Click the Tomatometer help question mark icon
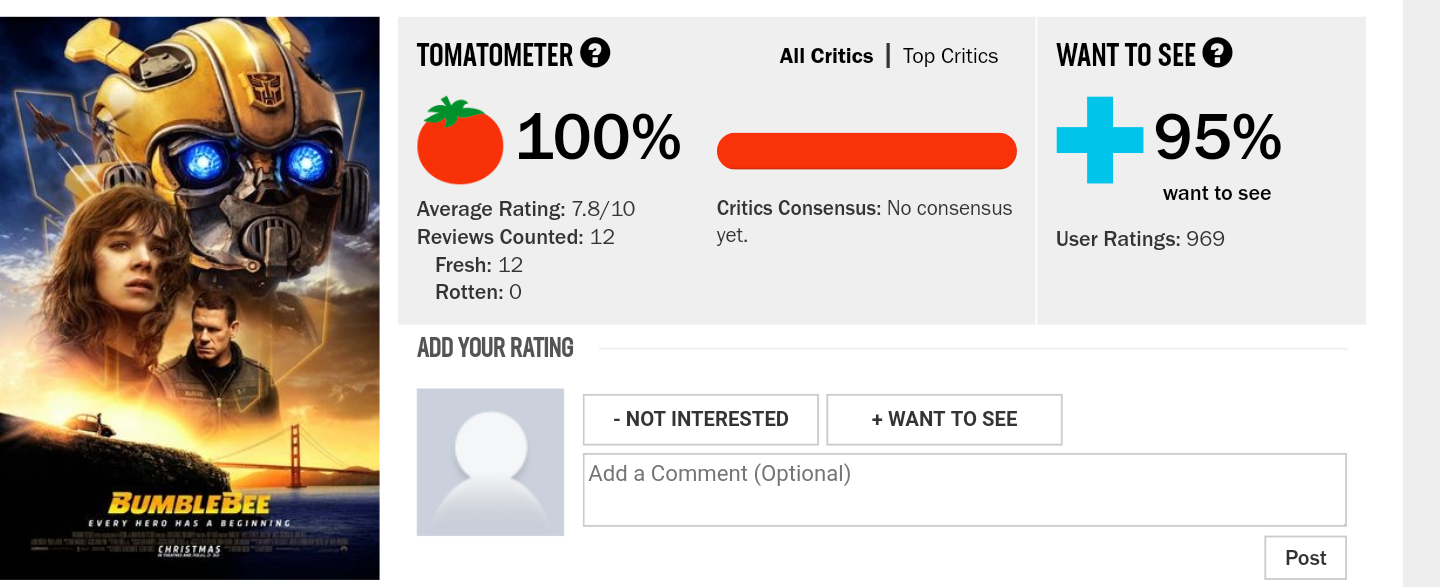The image size is (1440, 587). (x=595, y=53)
